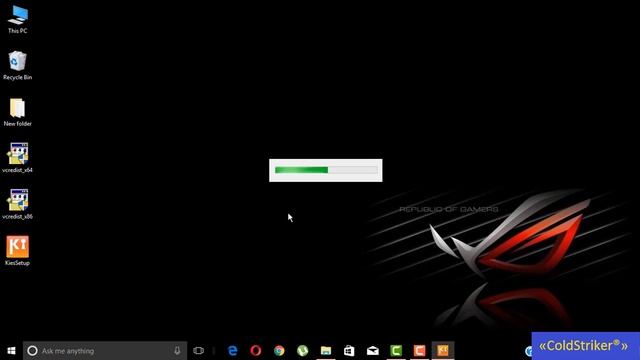
Task: Click the Cortana circle icon
Action: click(x=32, y=351)
